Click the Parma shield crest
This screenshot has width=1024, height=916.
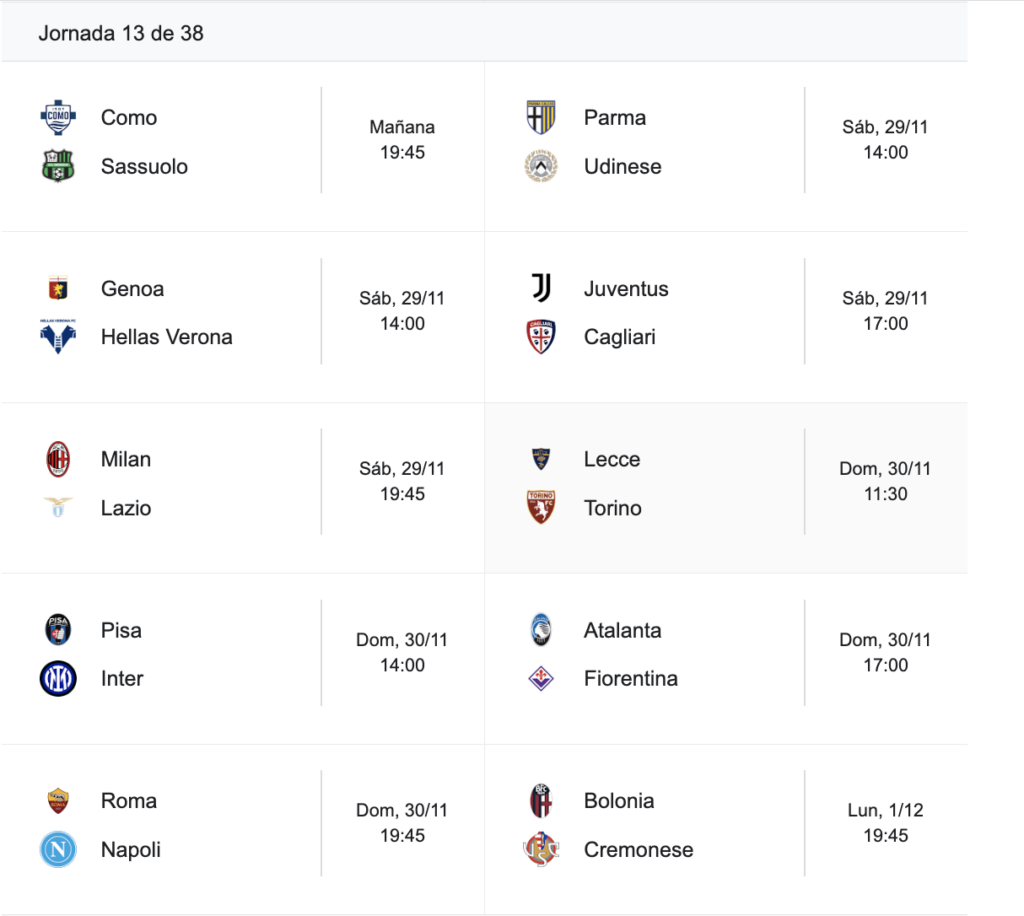coord(541,118)
